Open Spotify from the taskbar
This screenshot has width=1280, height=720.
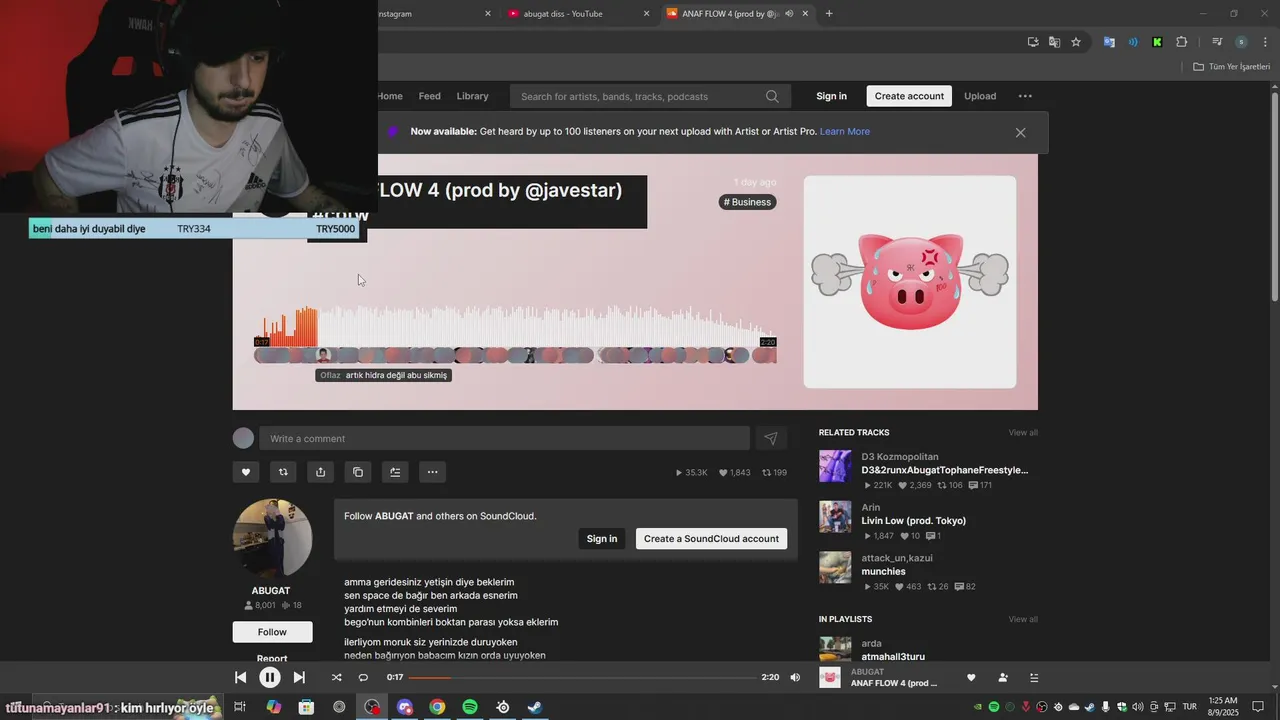point(470,707)
